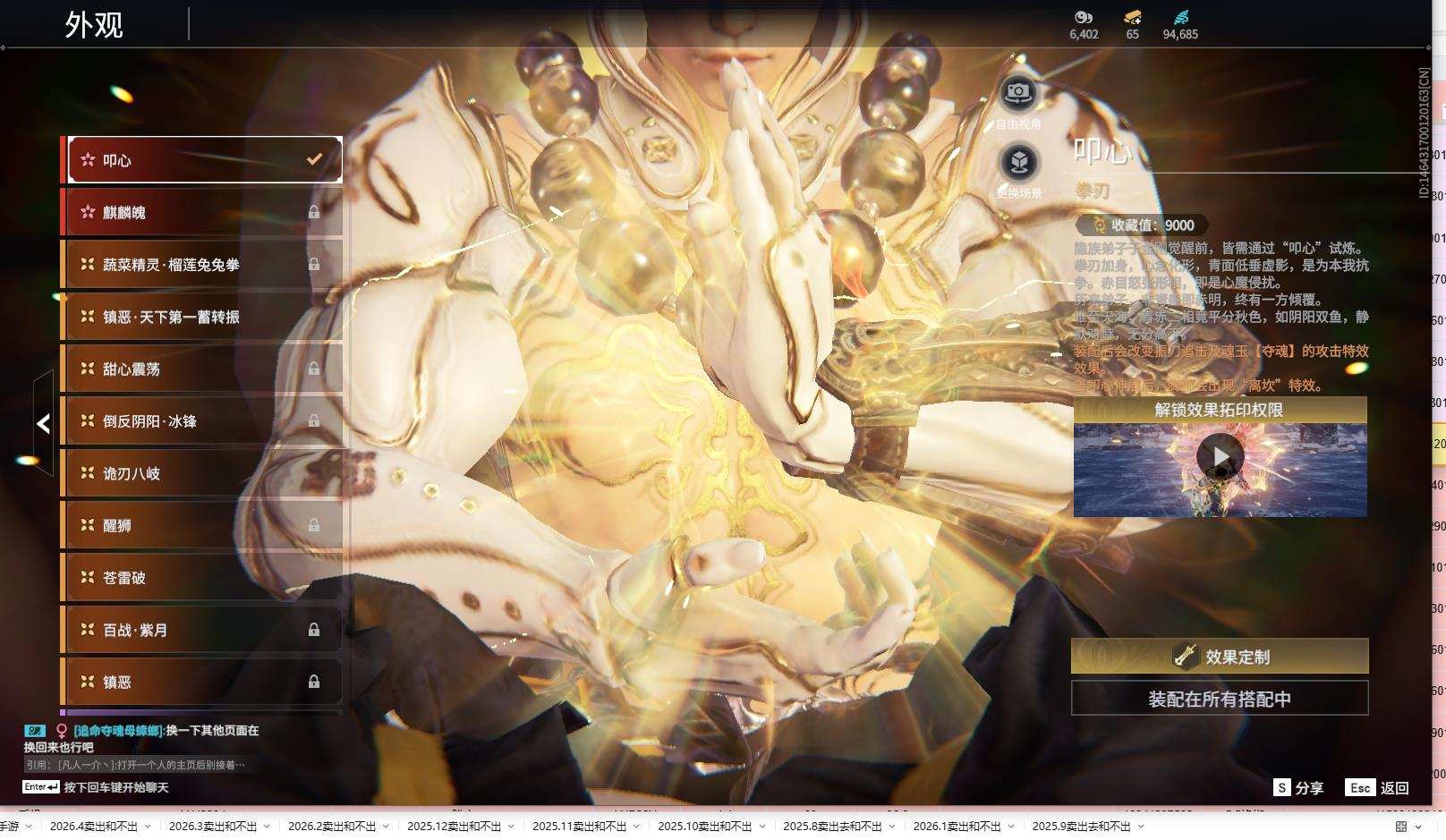Click the S 分享 share button
The image size is (1446, 840).
(1298, 787)
